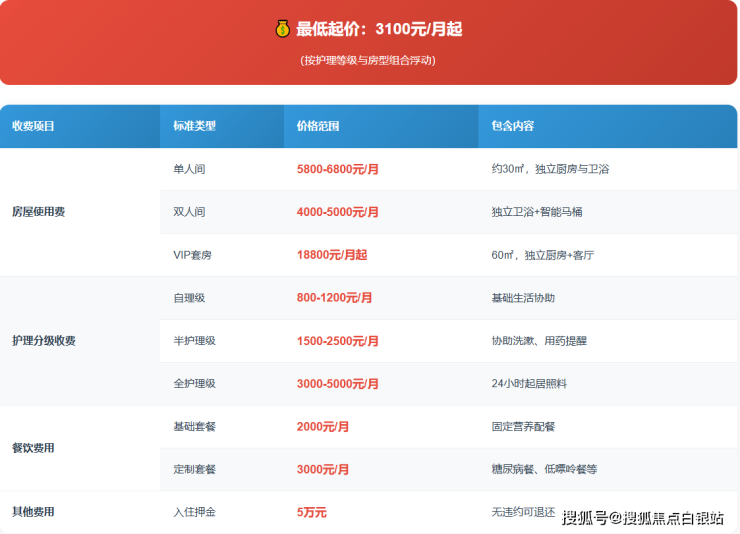Click the 4000-5000元/月 double room price
This screenshot has height=534, width=740.
pos(338,212)
